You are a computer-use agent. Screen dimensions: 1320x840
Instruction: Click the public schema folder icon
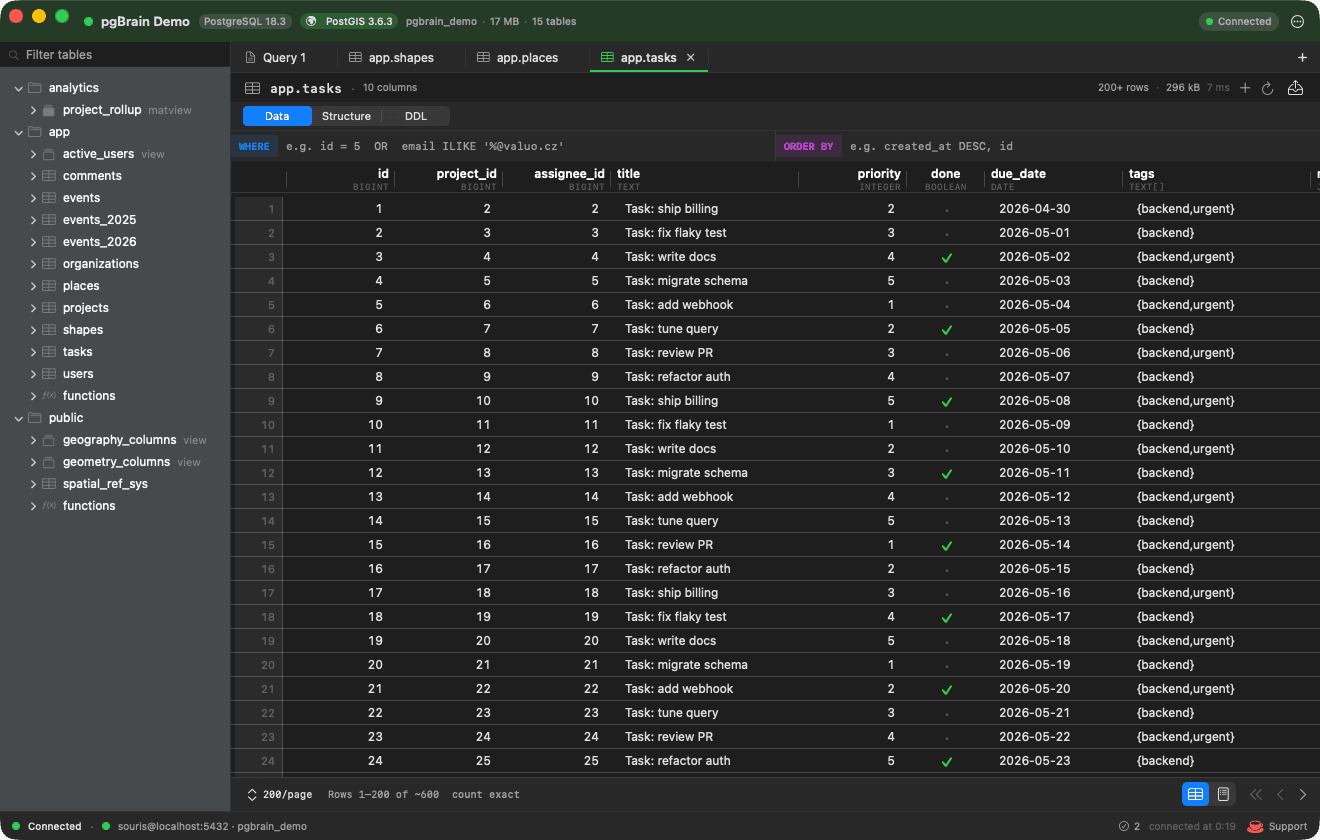tap(35, 418)
